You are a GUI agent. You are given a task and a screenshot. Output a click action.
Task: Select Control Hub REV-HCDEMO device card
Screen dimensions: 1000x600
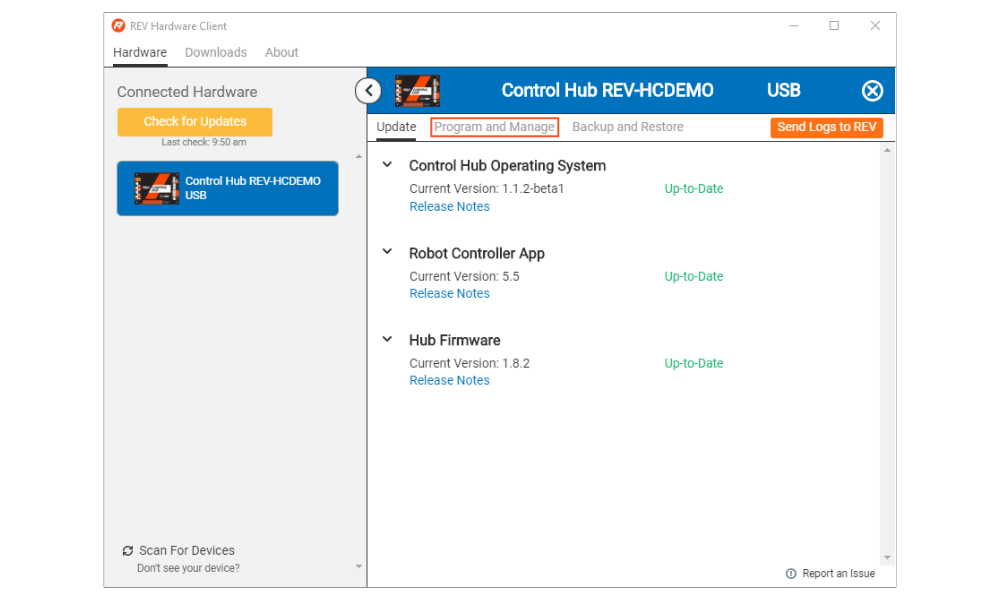click(x=227, y=188)
